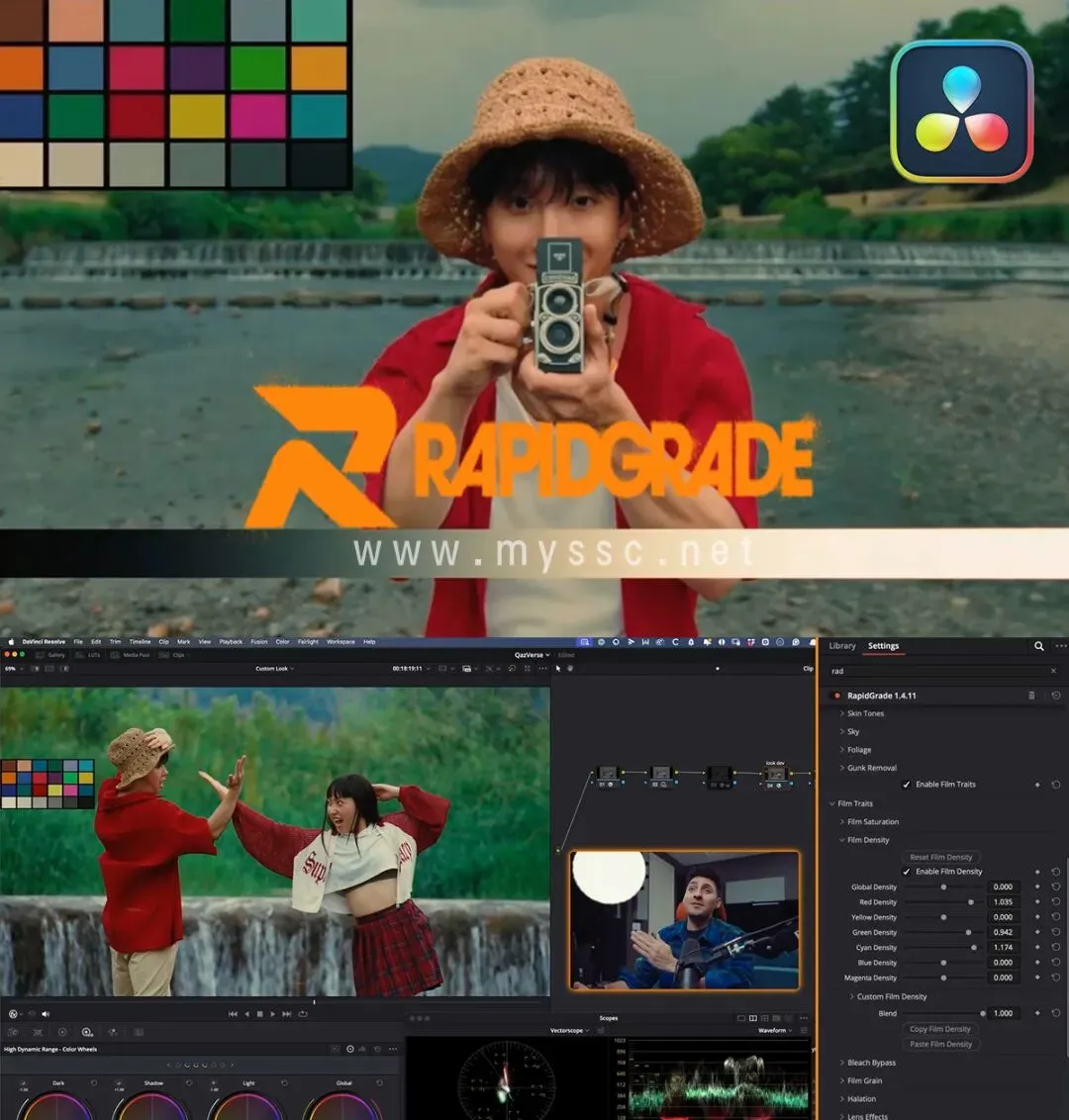Adjust the Cyan Density slider
This screenshot has width=1069, height=1120.
pos(943,947)
